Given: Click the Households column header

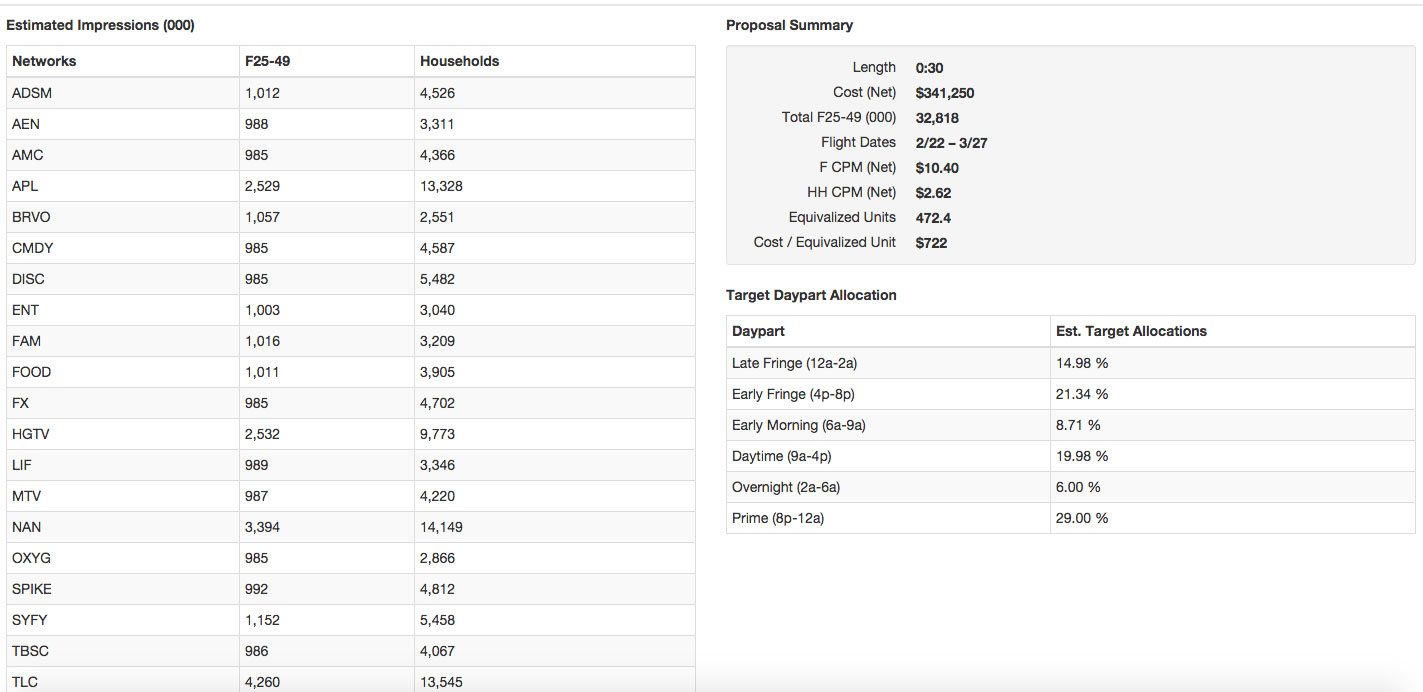Looking at the screenshot, I should (459, 61).
